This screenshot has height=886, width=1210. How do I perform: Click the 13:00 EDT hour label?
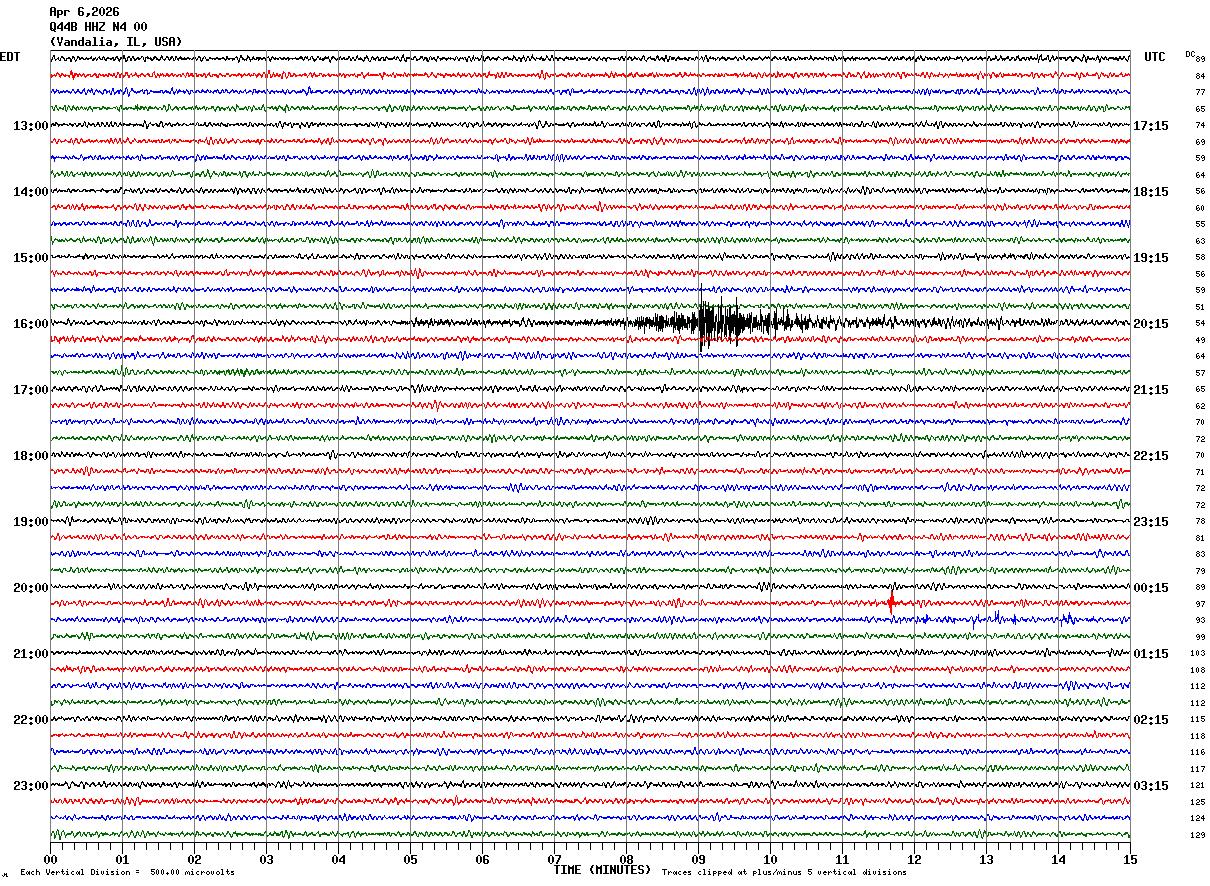point(31,126)
